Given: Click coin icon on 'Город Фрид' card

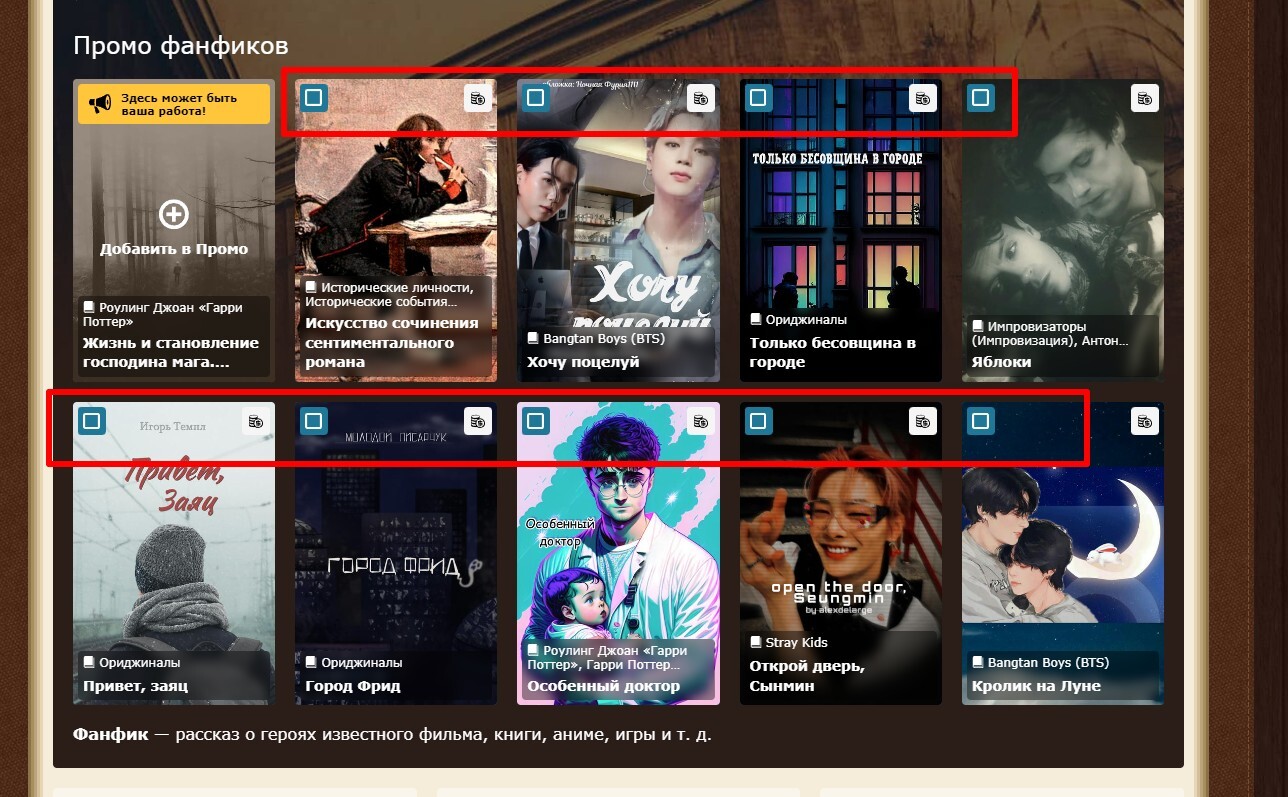Looking at the screenshot, I should (x=478, y=421).
